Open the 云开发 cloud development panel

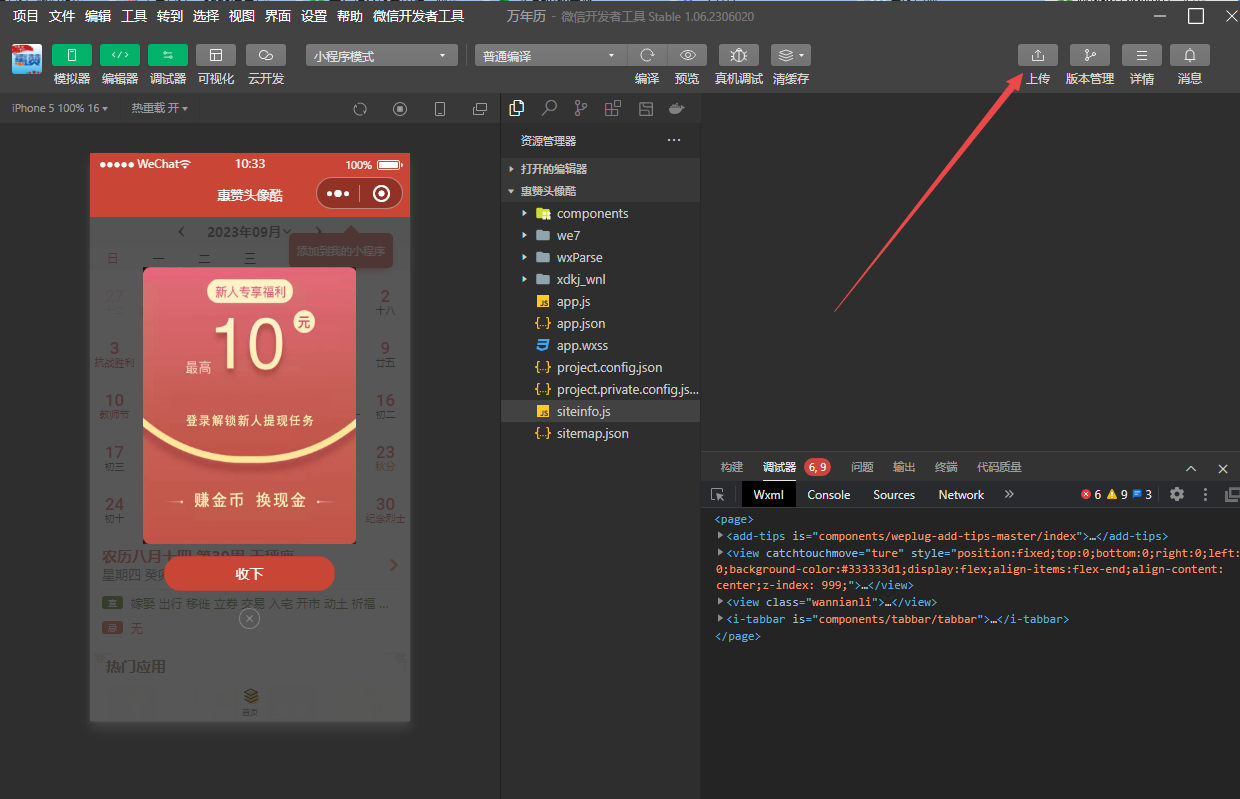[265, 55]
